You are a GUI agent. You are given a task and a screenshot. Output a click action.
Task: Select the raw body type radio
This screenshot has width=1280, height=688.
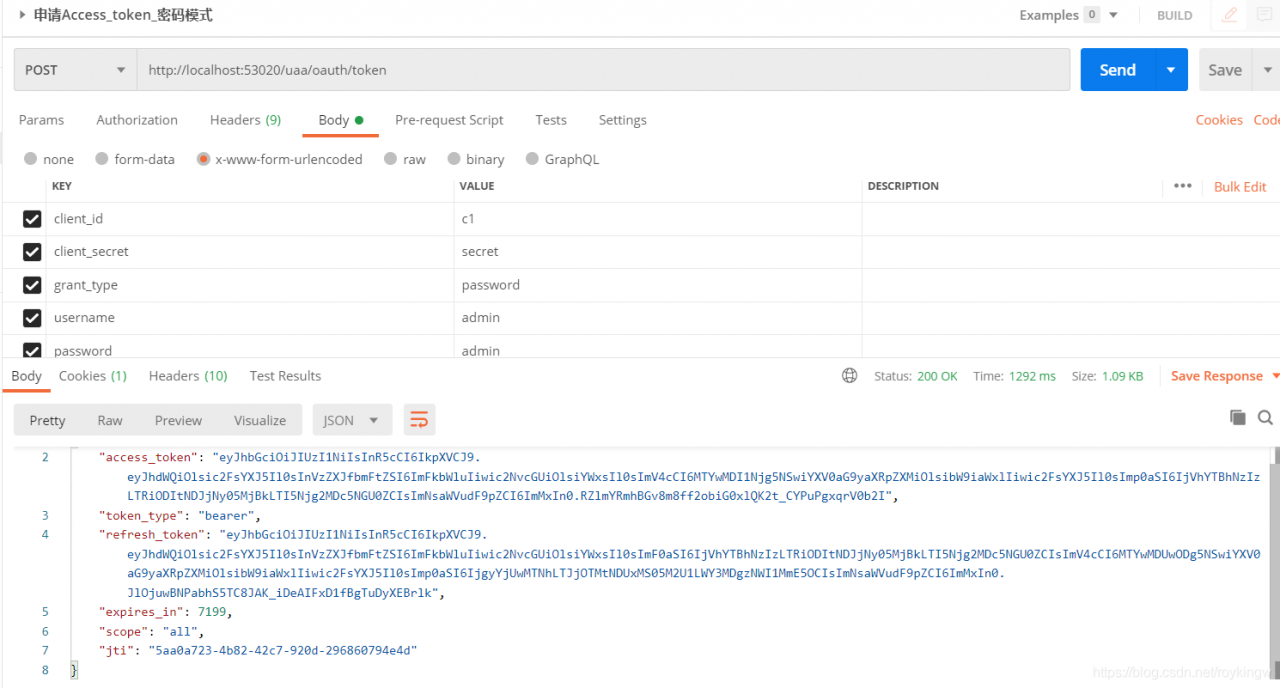[391, 159]
